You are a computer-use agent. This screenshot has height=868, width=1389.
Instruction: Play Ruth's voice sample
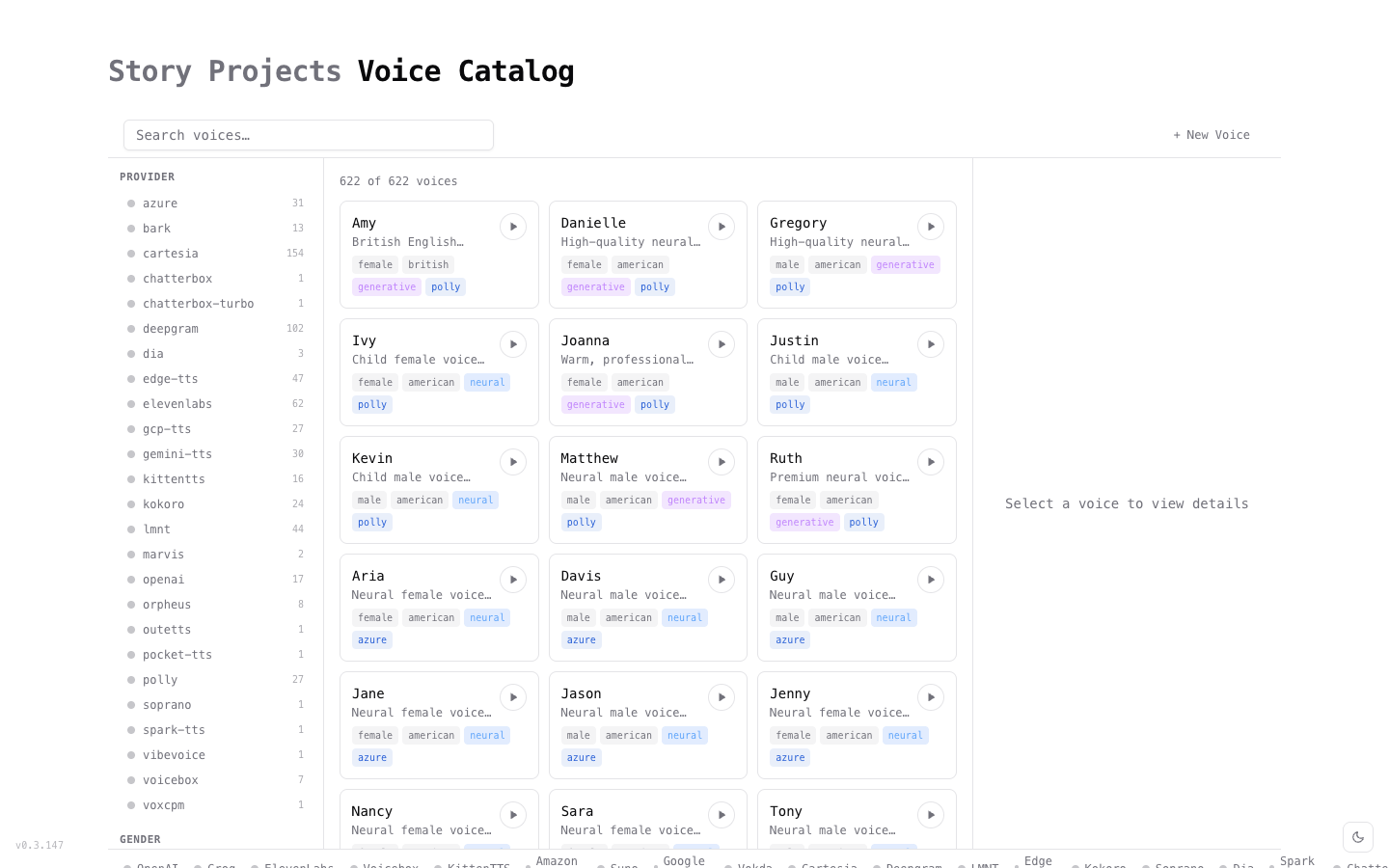point(930,462)
